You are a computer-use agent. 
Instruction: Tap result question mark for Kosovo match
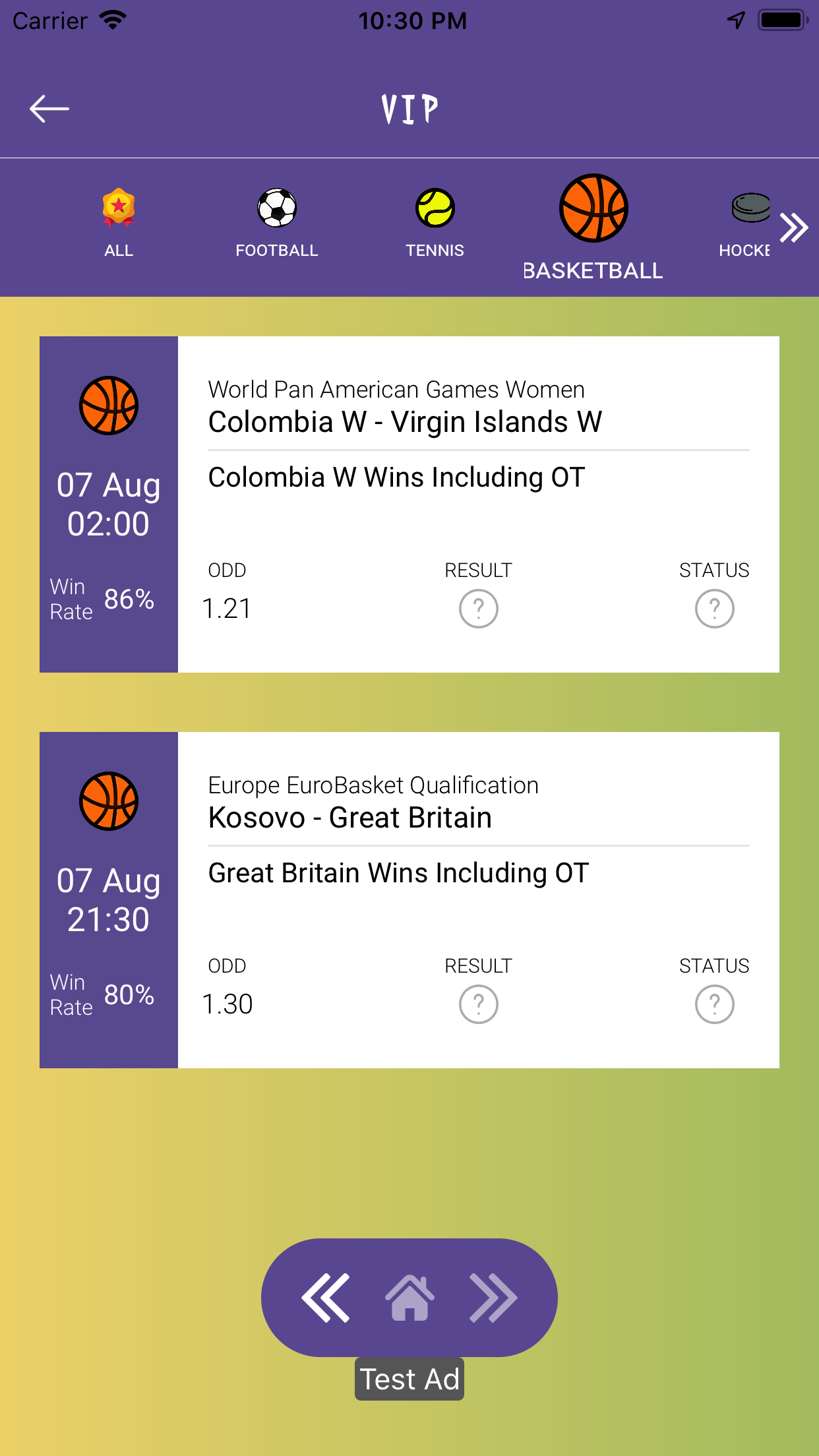(479, 1004)
